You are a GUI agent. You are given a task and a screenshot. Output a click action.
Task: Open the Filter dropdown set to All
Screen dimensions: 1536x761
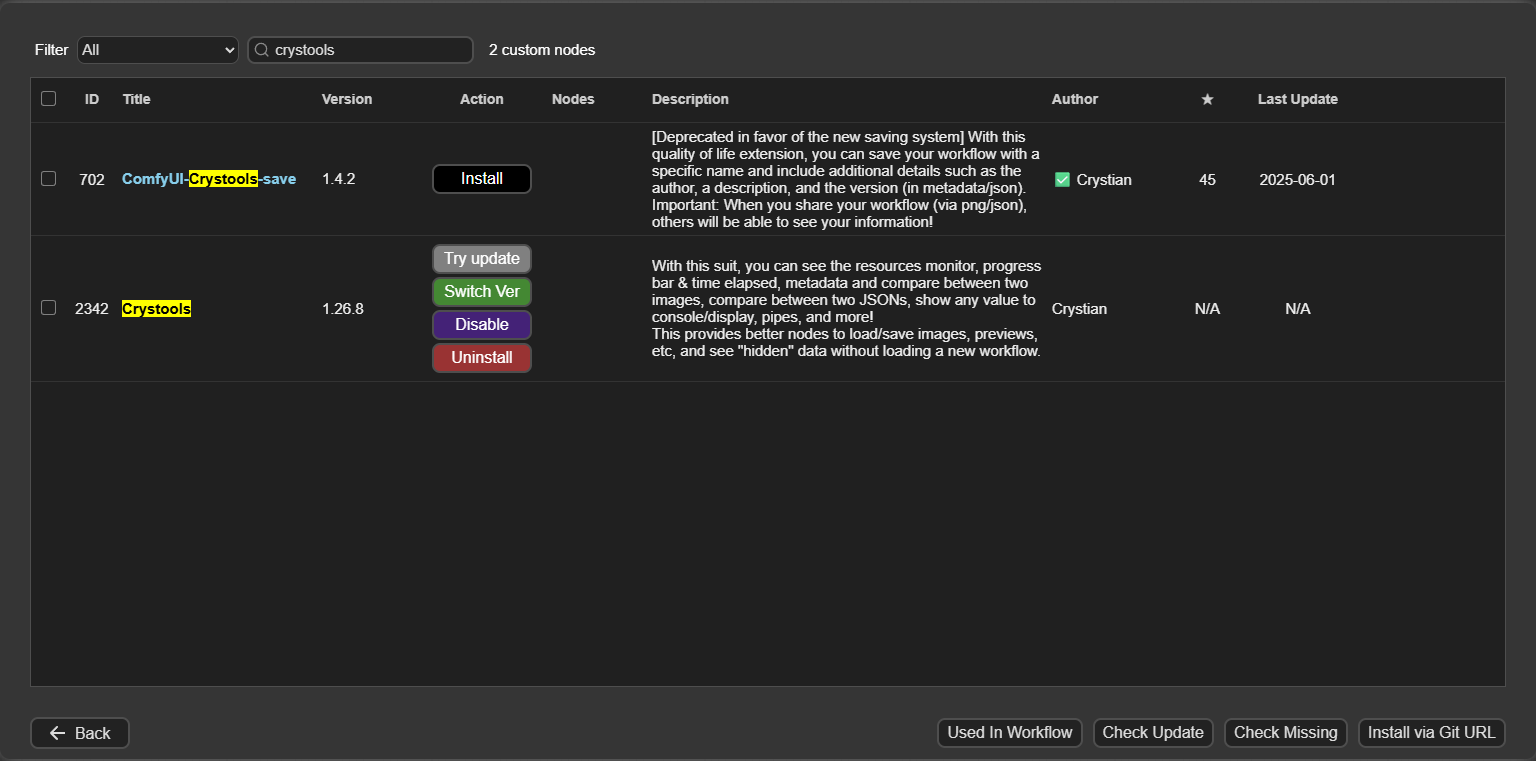pos(158,50)
